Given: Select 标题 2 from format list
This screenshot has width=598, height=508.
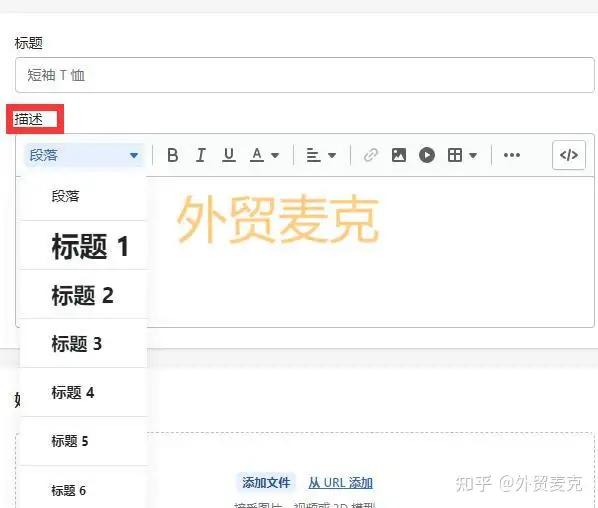Looking at the screenshot, I should pos(84,295).
